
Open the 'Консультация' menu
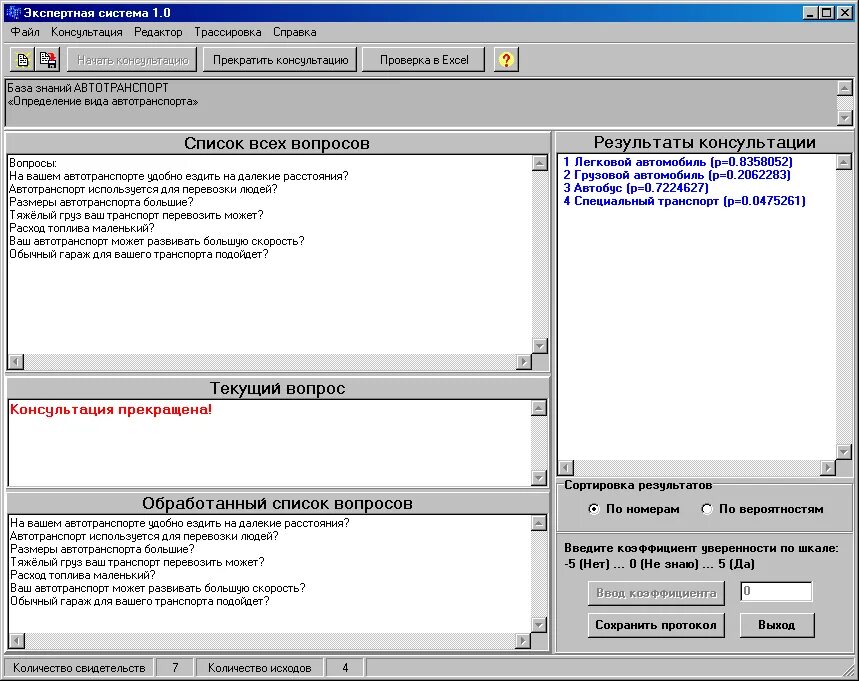pyautogui.click(x=87, y=32)
